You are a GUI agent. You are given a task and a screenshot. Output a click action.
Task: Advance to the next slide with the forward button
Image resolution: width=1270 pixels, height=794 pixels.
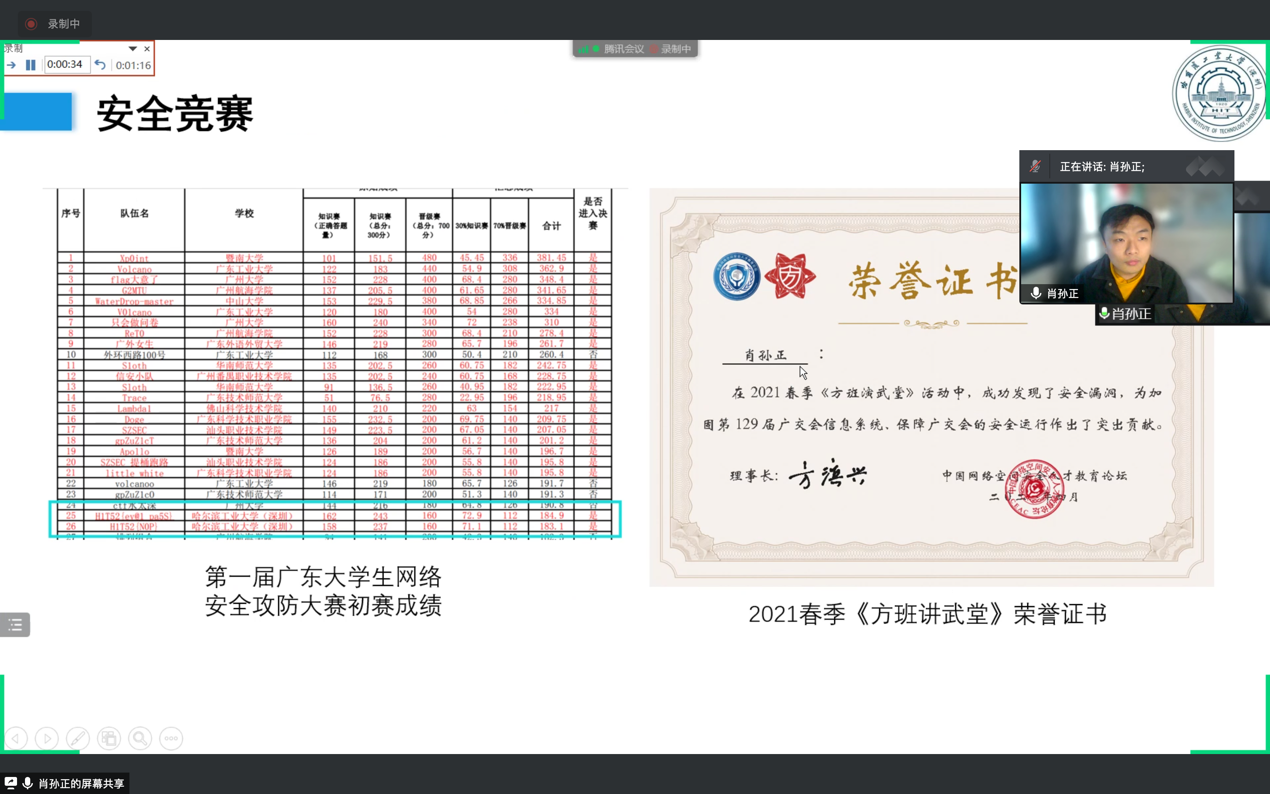(47, 738)
